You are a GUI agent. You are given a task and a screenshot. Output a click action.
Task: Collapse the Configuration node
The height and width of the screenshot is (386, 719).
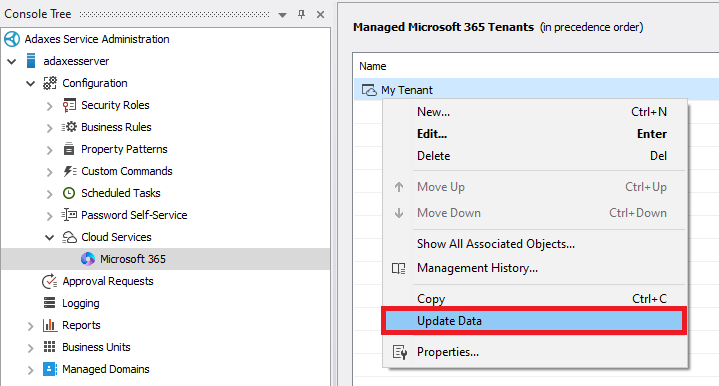[31, 83]
